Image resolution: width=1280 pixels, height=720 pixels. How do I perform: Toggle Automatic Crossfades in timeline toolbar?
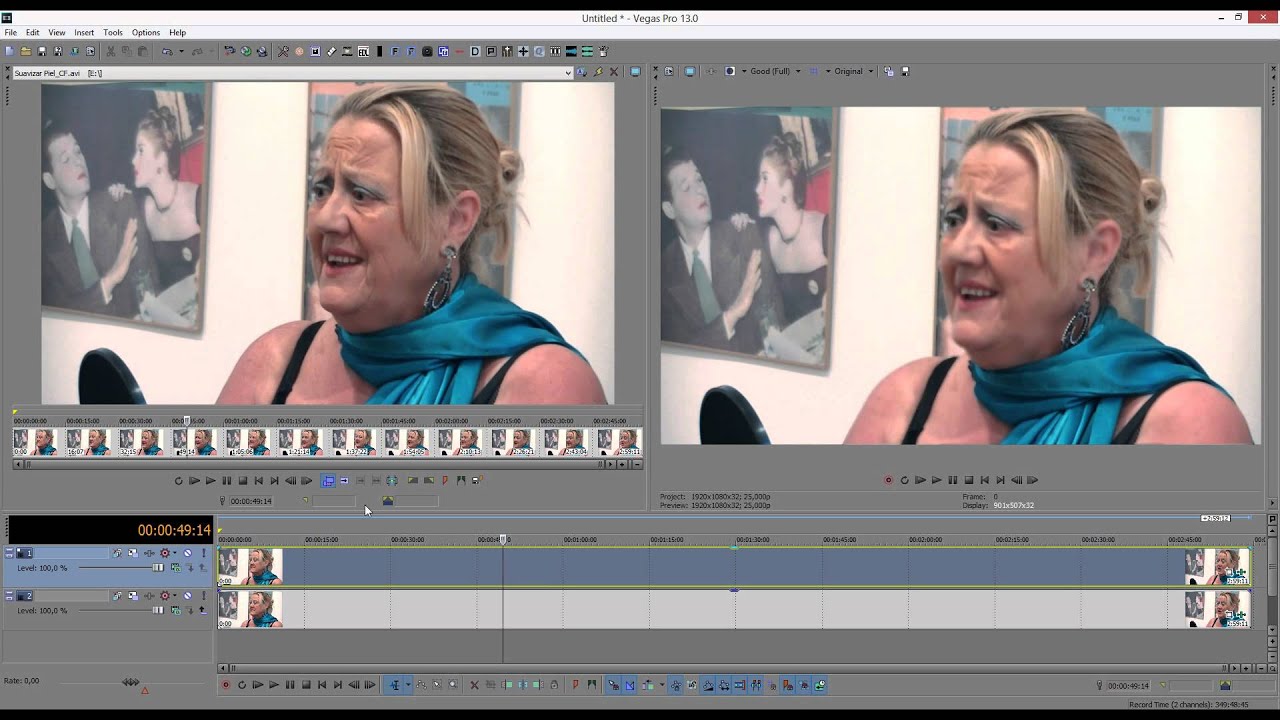tap(629, 685)
